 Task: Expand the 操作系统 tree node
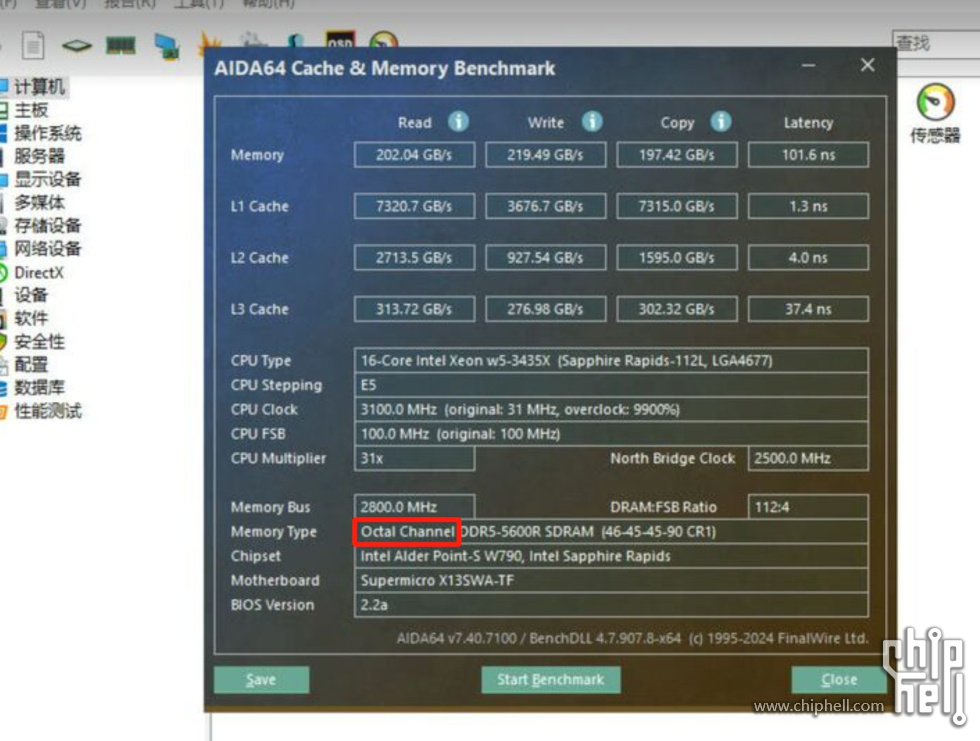(46, 133)
